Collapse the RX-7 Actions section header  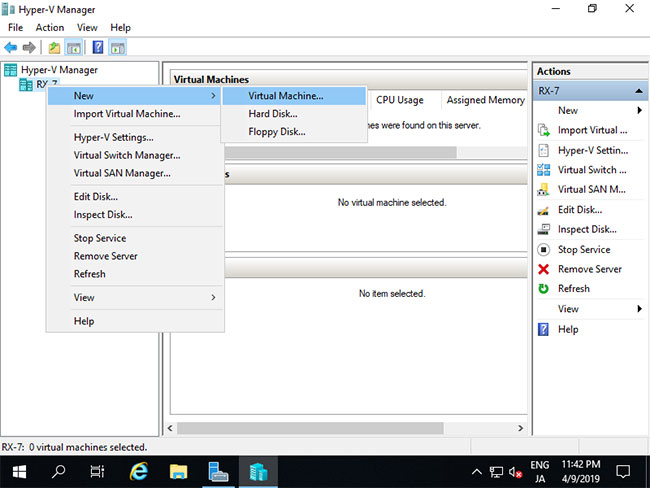point(639,91)
